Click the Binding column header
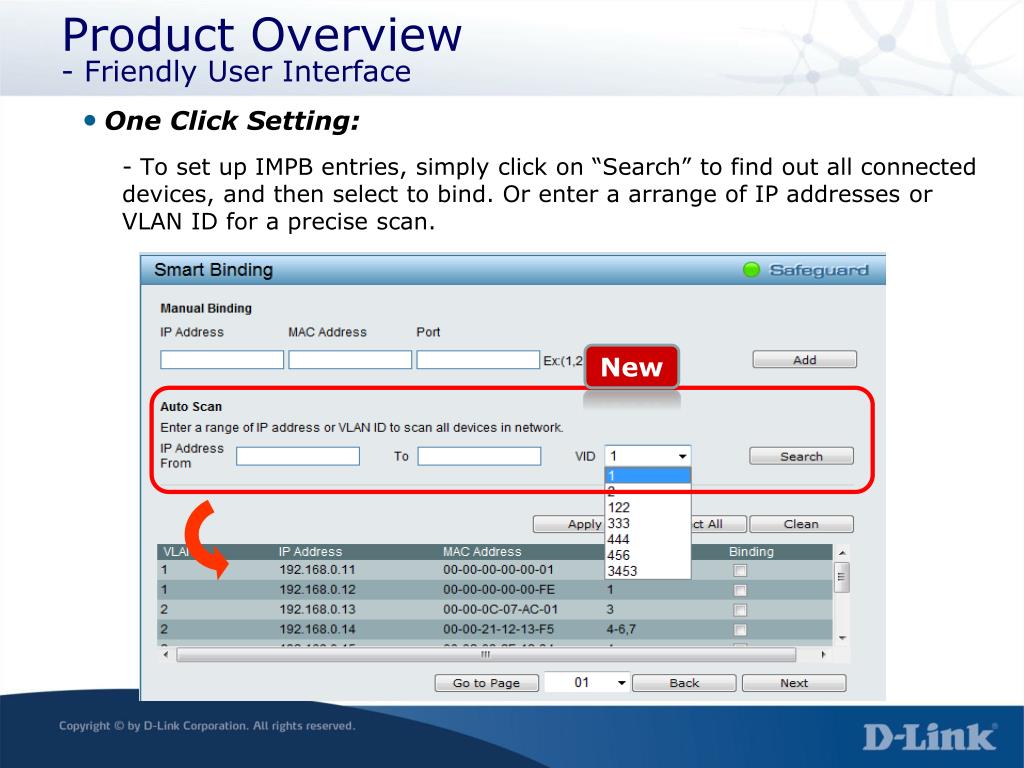 751,552
